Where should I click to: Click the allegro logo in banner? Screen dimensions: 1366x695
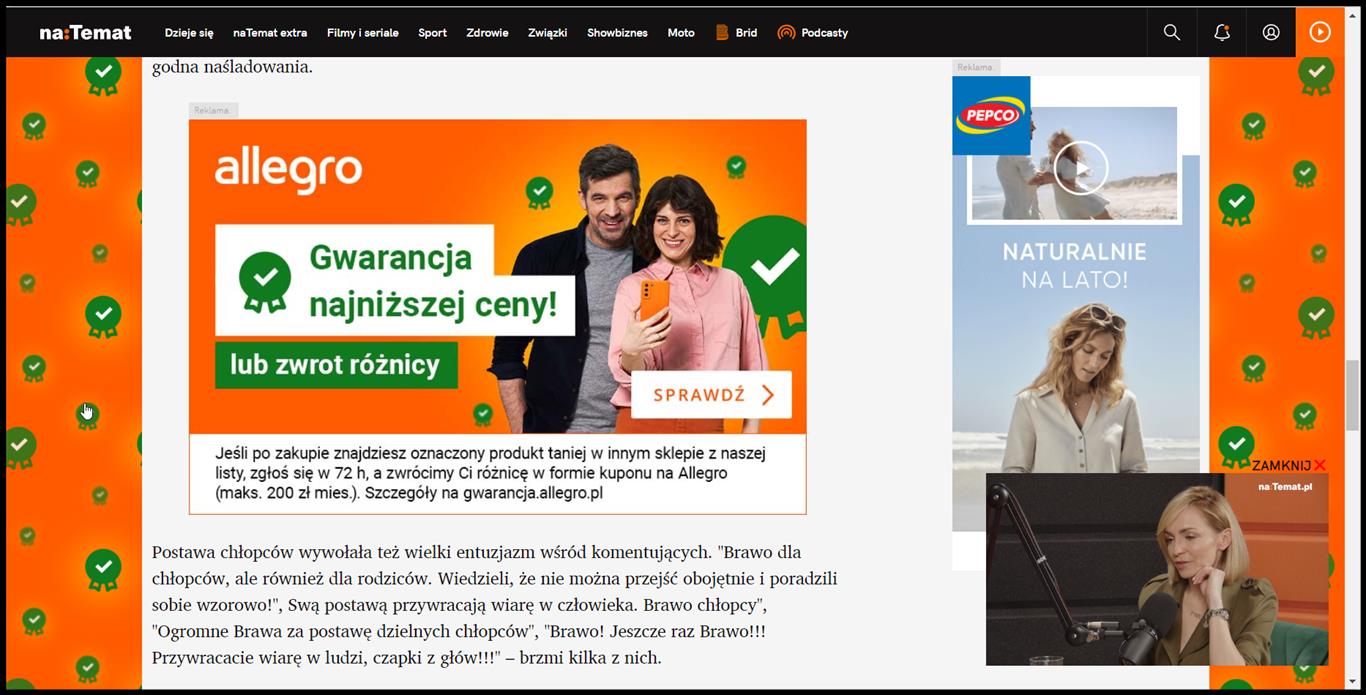pos(288,170)
